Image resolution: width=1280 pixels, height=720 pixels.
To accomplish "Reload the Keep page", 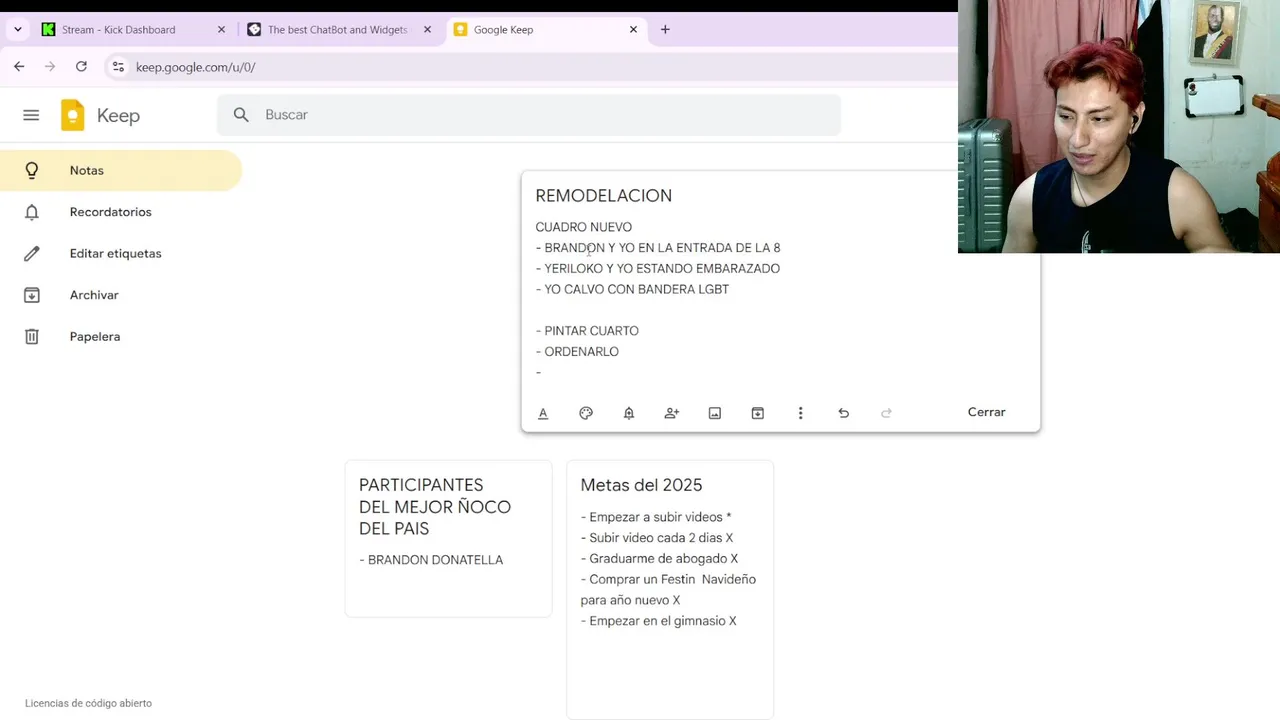I will [81, 67].
